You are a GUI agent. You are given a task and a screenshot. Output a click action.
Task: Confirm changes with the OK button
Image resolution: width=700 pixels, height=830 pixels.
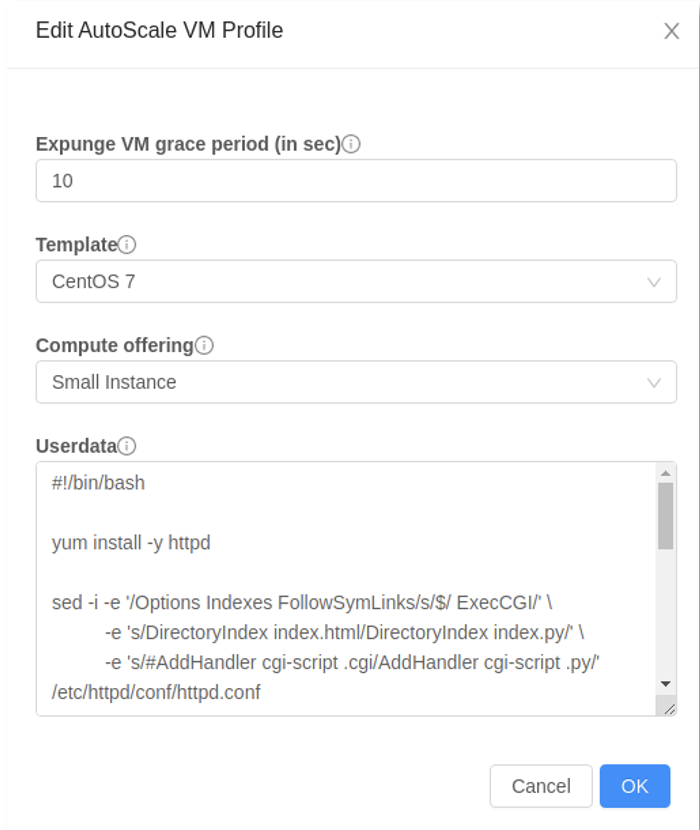click(x=635, y=786)
